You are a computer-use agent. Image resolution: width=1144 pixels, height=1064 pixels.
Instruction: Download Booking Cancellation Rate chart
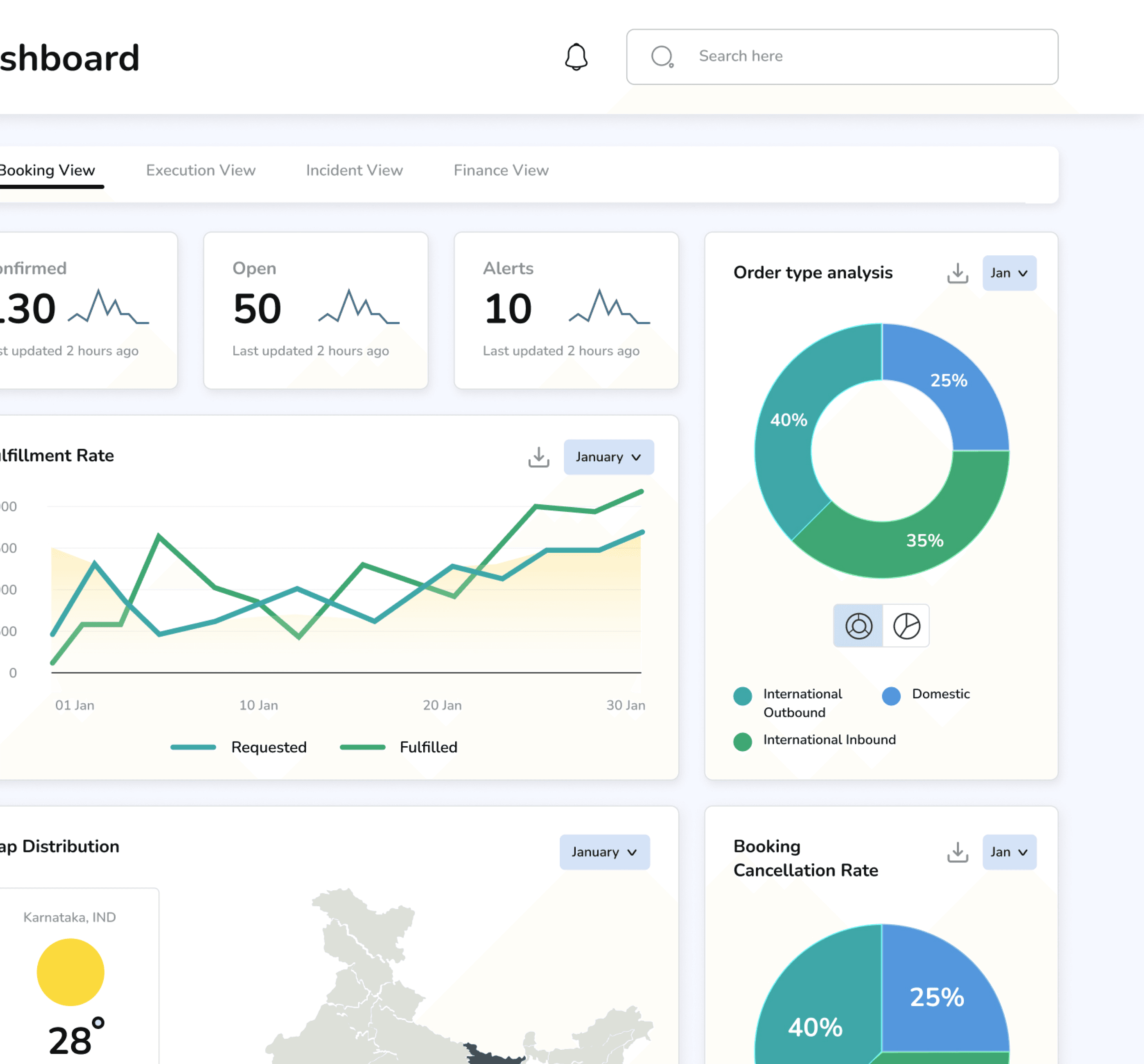coord(958,852)
